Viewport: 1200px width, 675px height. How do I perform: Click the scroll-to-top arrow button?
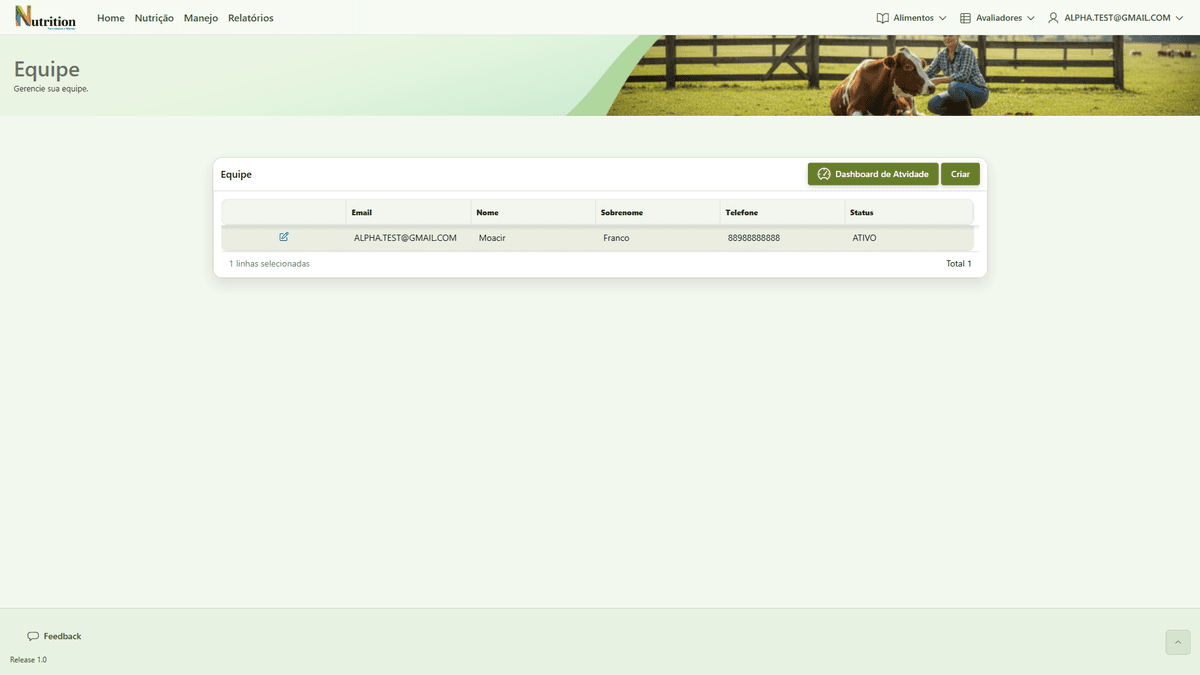(1178, 642)
